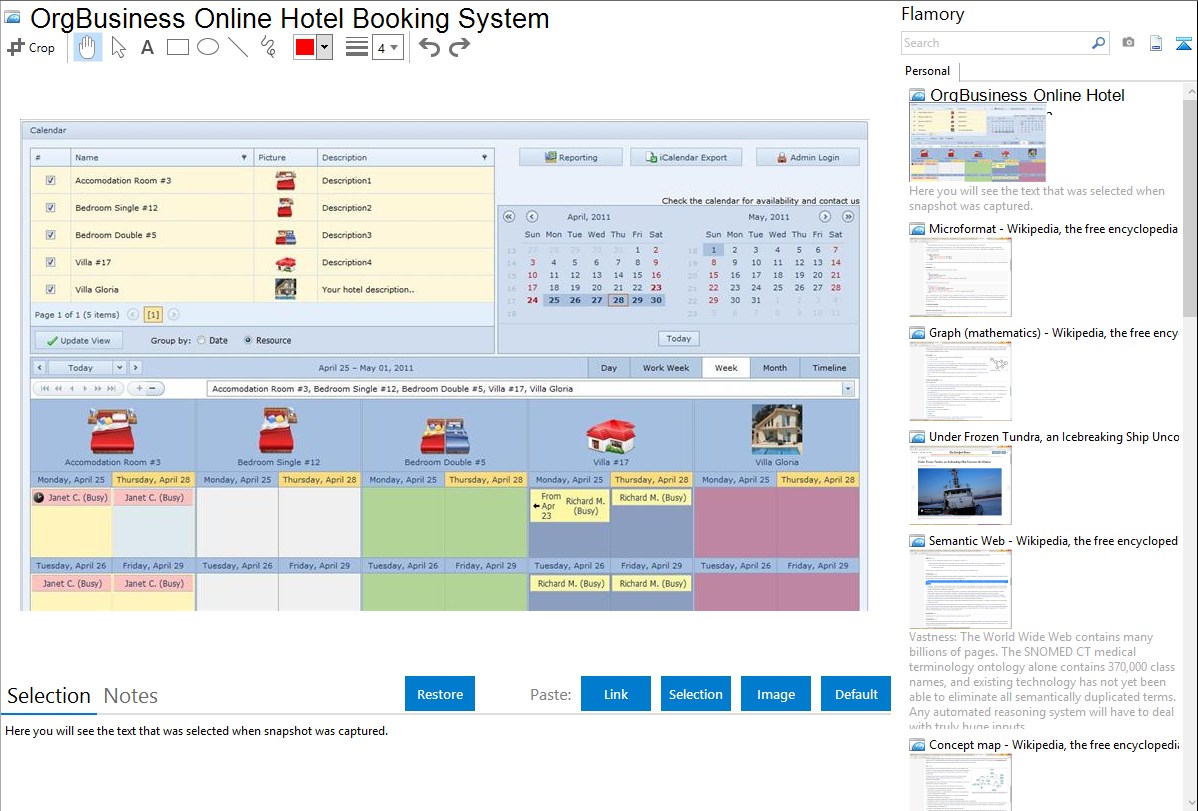Switch scheduler to Month view

click(x=775, y=368)
